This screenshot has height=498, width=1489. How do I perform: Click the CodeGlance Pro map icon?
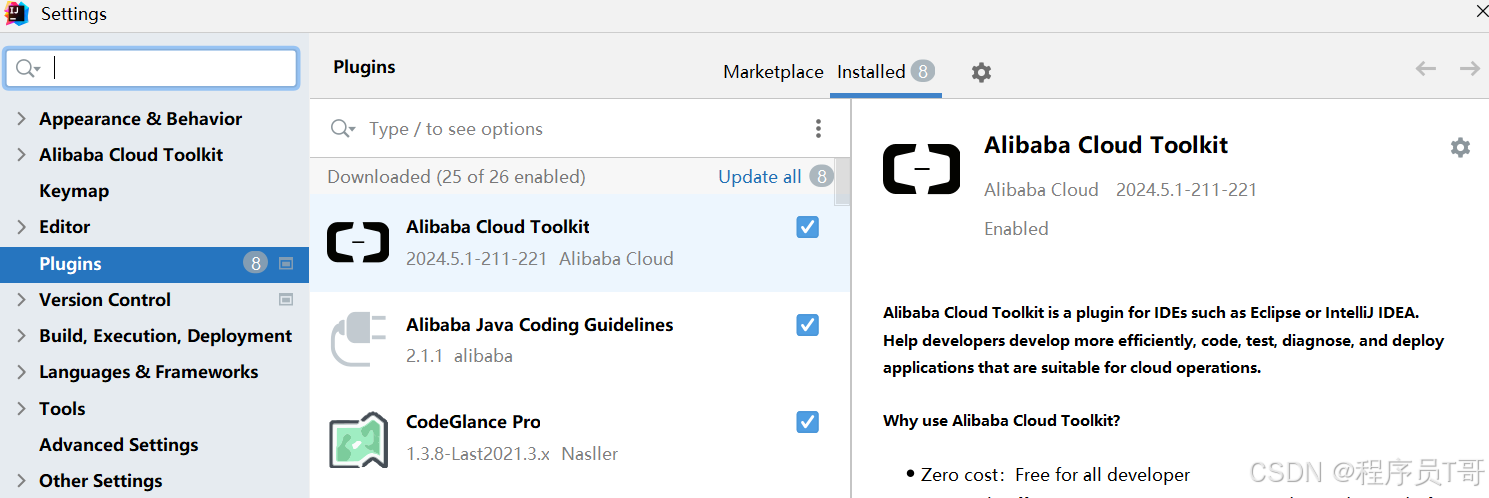[358, 440]
